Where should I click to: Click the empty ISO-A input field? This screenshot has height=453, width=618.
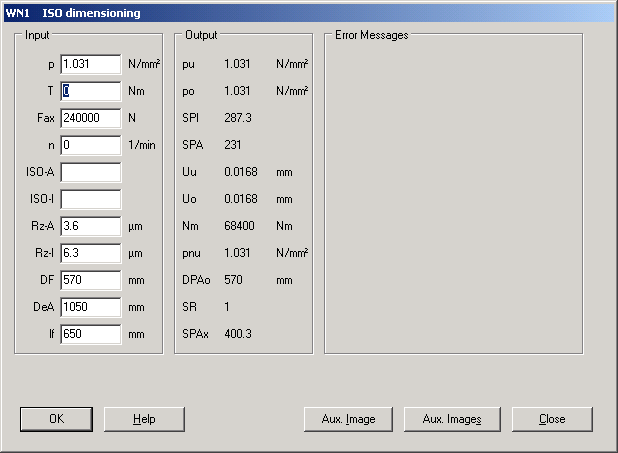[x=90, y=172]
